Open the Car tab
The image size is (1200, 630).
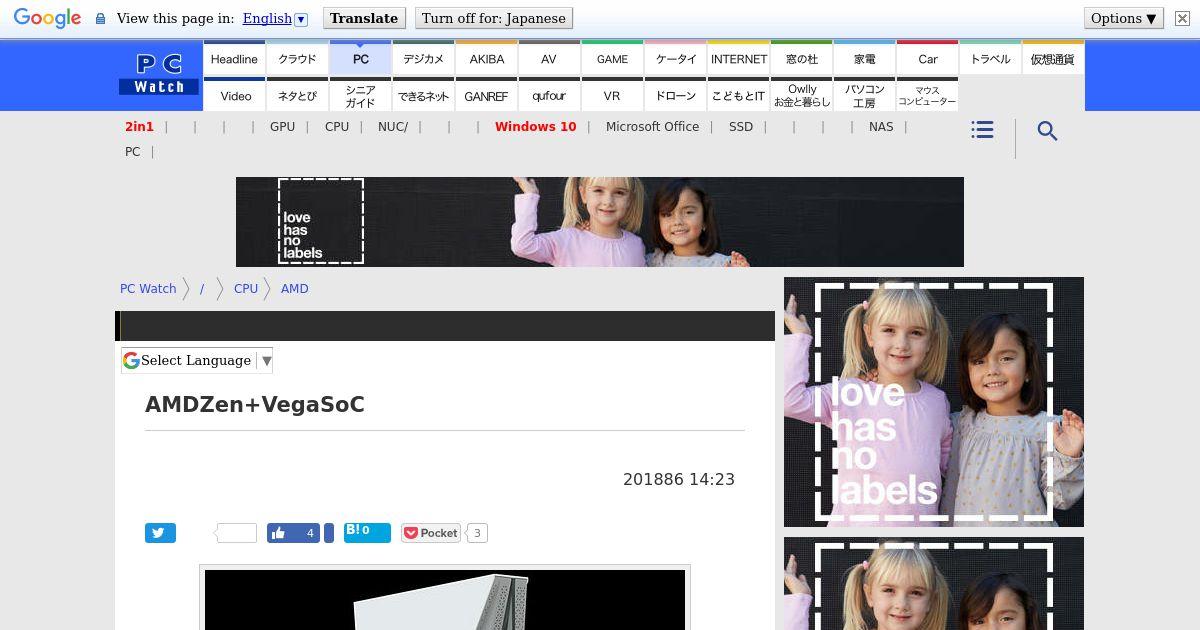[928, 59]
